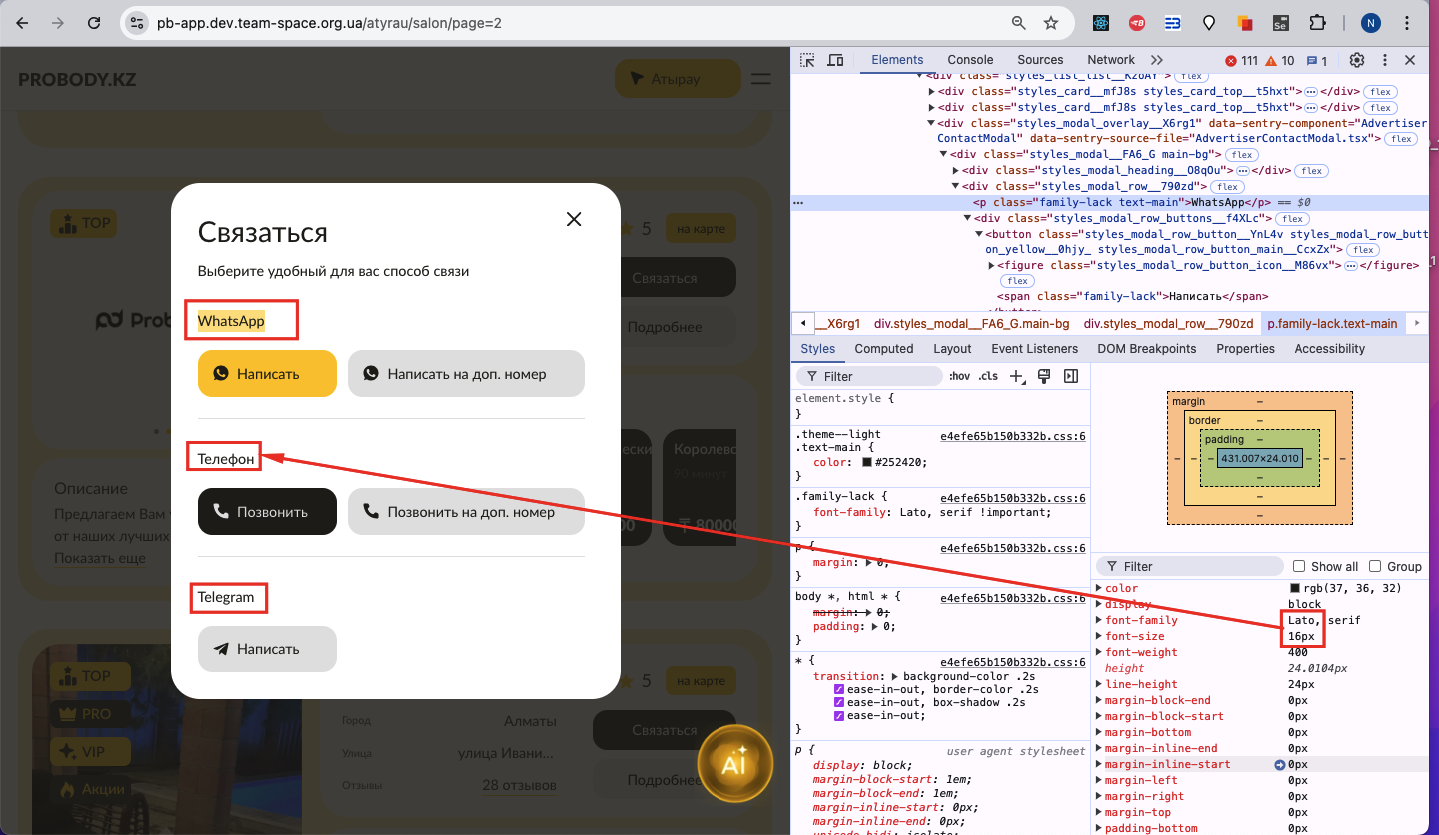The image size is (1439, 835).
Task: View site information icon in address bar
Action: (x=138, y=22)
